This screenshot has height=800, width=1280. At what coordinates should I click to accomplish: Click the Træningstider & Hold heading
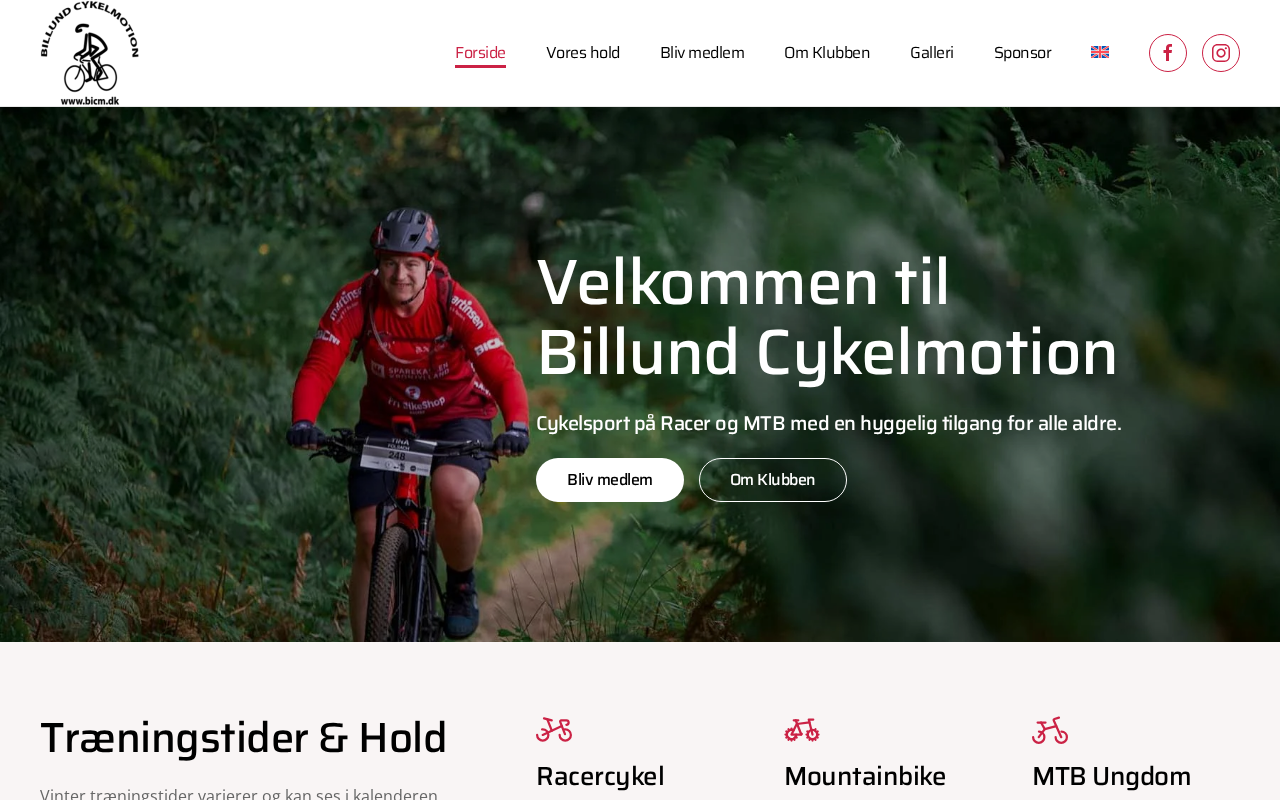243,738
